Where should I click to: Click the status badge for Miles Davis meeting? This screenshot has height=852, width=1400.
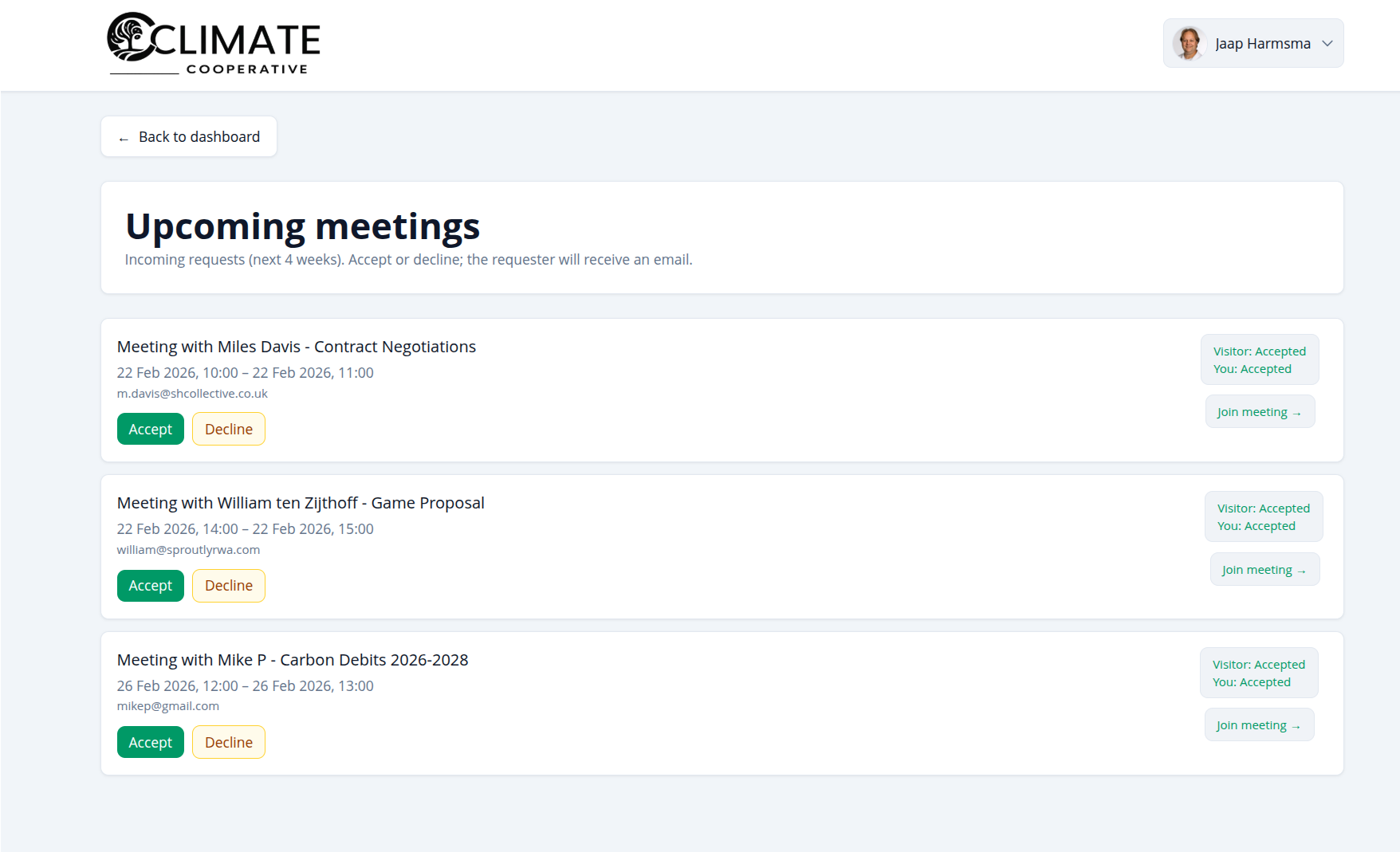coord(1259,359)
